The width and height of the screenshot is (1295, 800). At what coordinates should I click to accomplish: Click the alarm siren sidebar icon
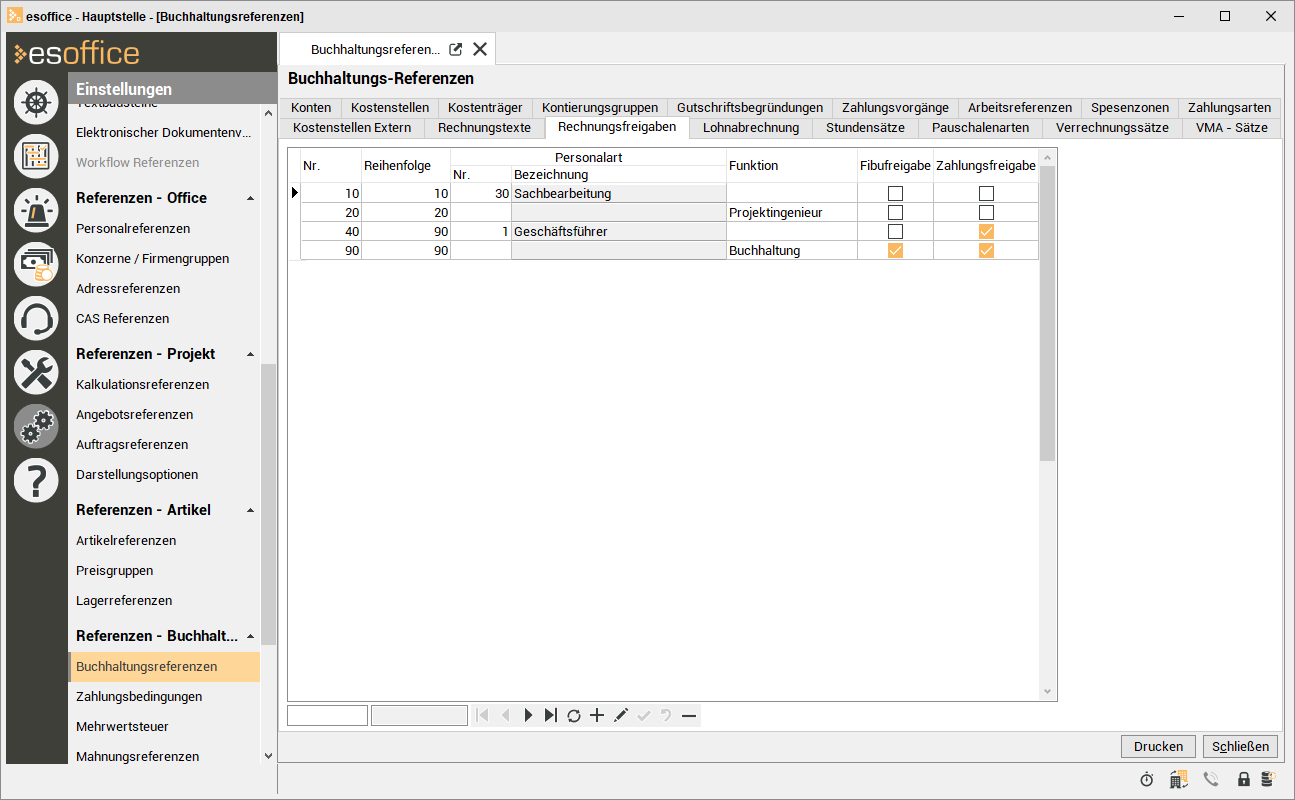[x=36, y=210]
